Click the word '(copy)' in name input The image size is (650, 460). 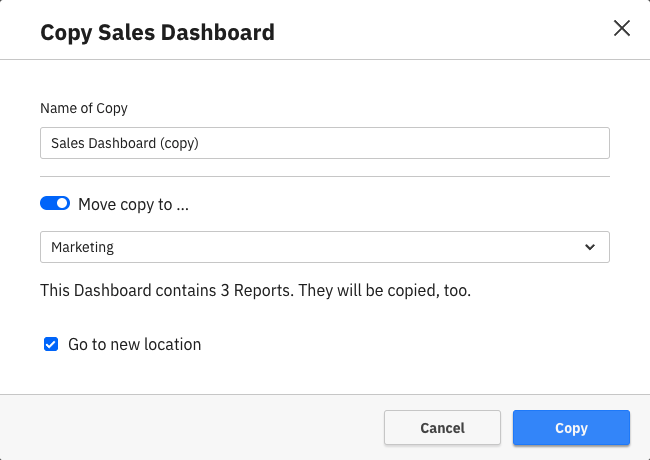[178, 143]
